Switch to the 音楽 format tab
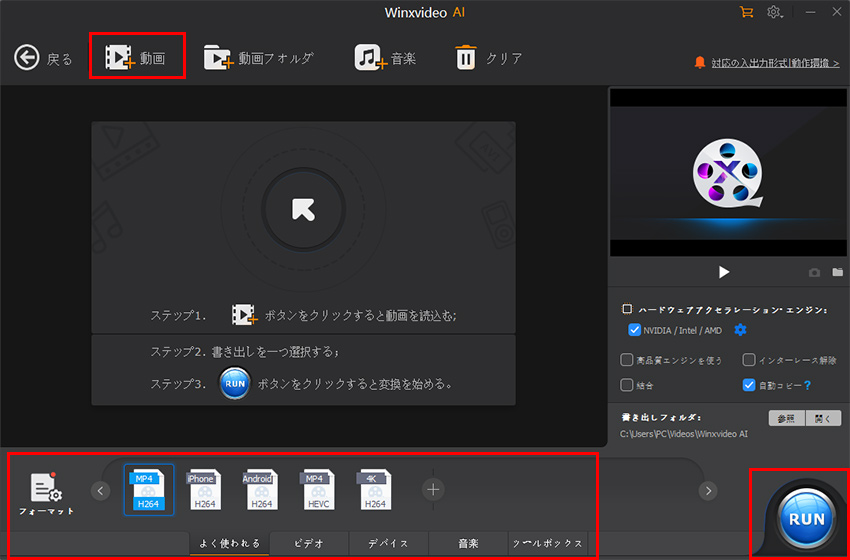The image size is (850, 560). click(x=468, y=543)
